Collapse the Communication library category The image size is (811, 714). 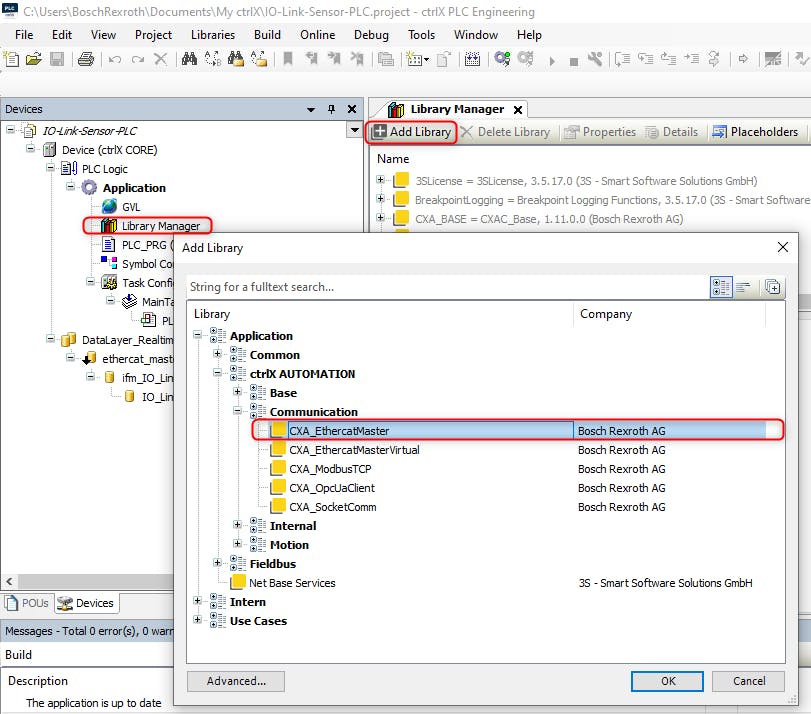pyautogui.click(x=238, y=411)
